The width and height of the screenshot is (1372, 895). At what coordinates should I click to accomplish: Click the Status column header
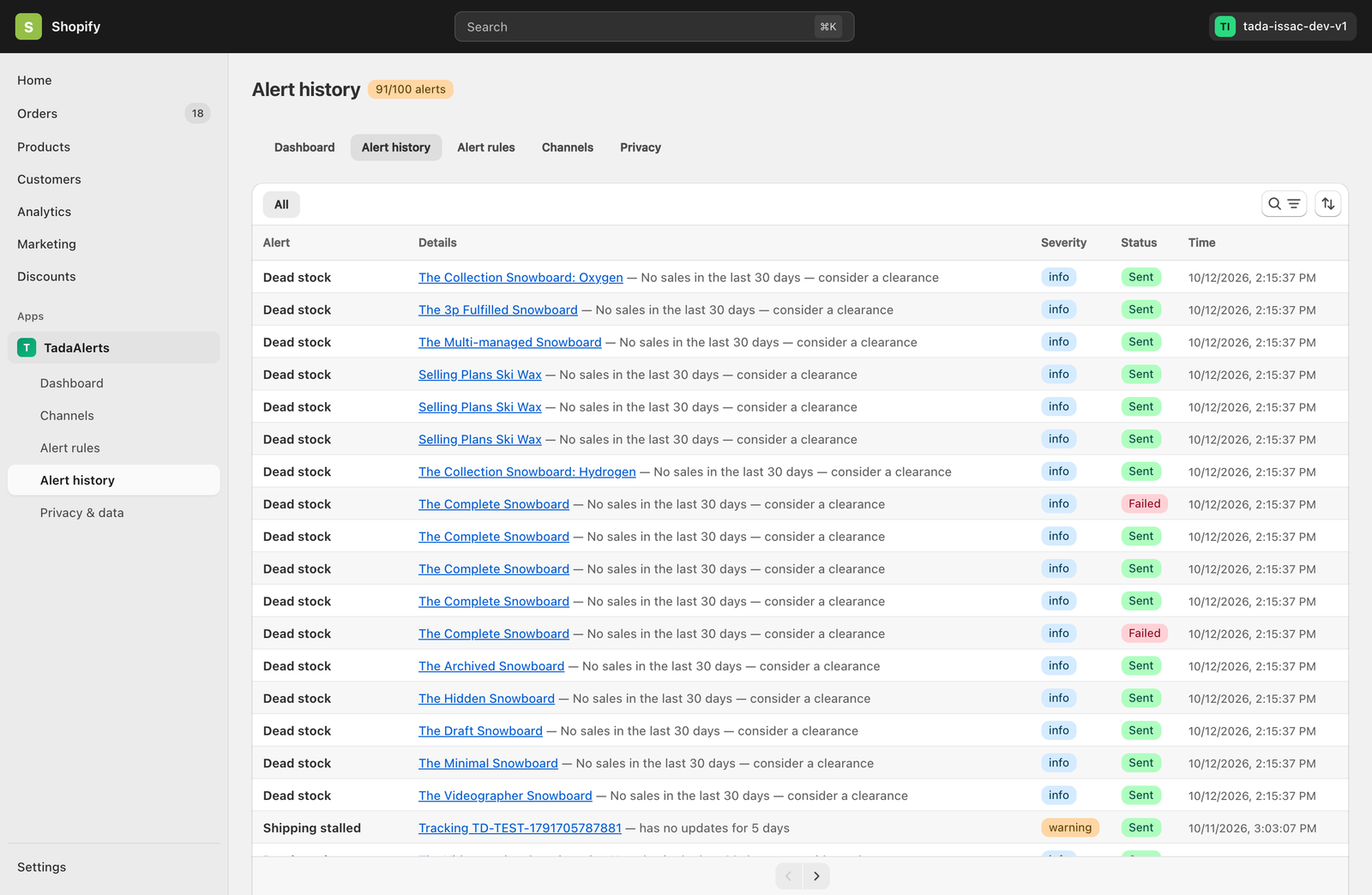point(1139,243)
